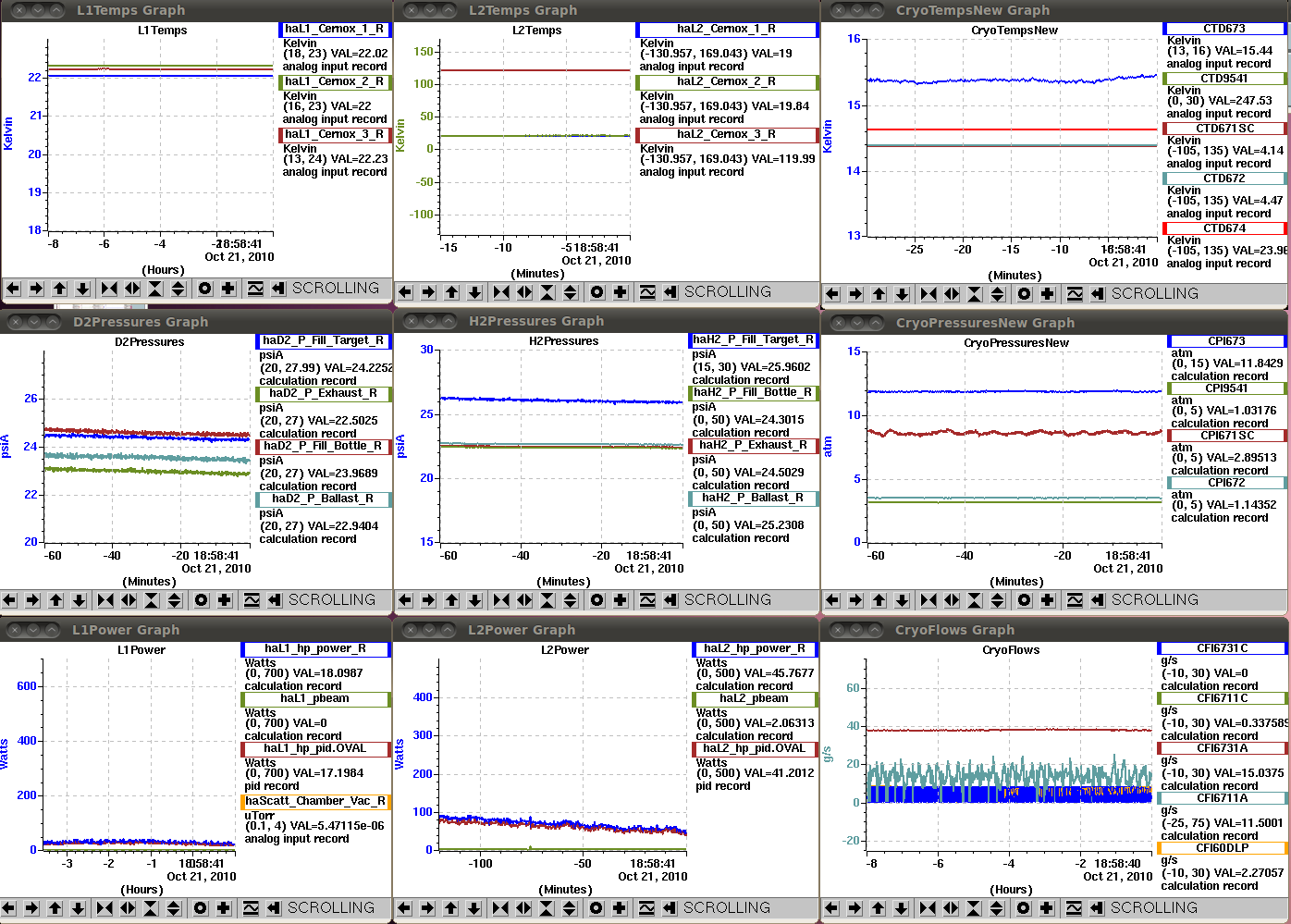The width and height of the screenshot is (1291, 924).
Task: Select CPI671SC legend entry in CryoPressuresNew
Action: click(x=1227, y=436)
